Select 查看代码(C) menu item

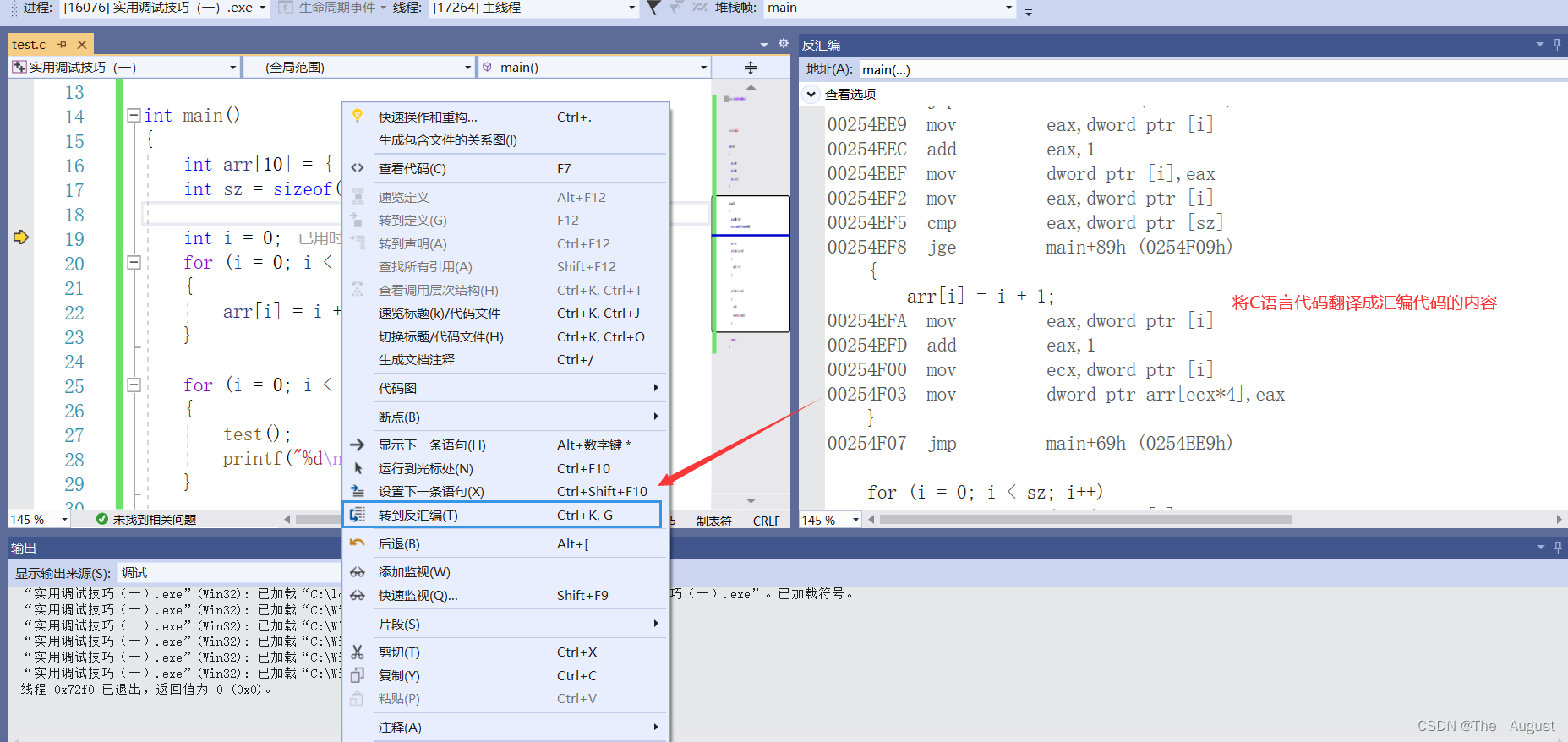[505, 168]
